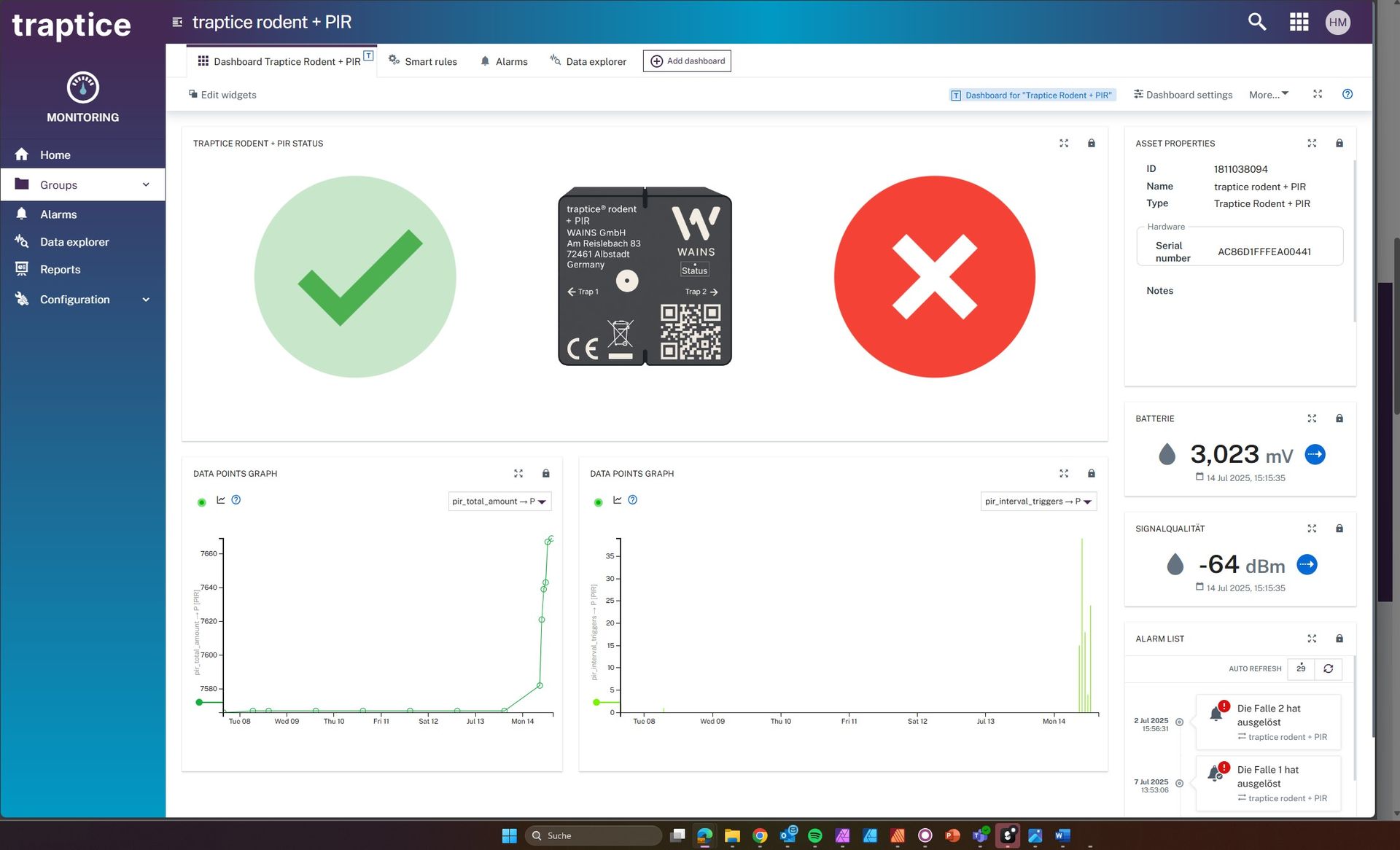Open Data explorer in the sidebar
The height and width of the screenshot is (850, 1400).
tap(74, 242)
